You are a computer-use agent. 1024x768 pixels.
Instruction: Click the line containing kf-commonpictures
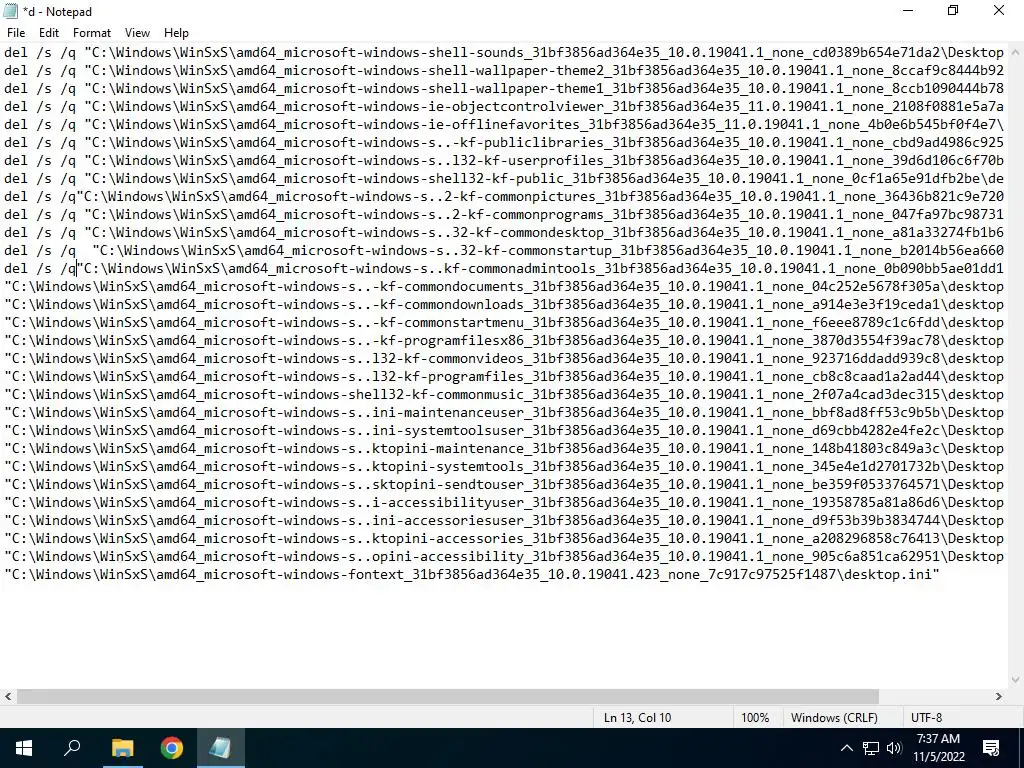(504, 197)
